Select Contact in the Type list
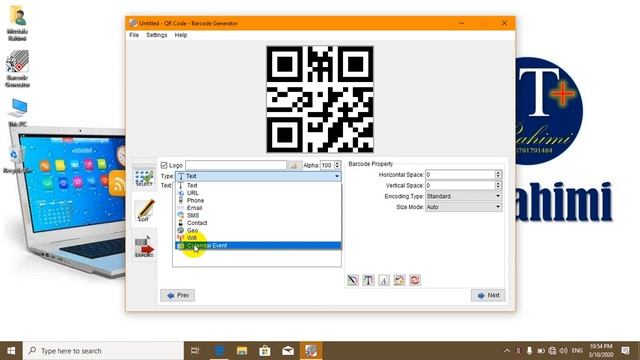 click(257, 223)
